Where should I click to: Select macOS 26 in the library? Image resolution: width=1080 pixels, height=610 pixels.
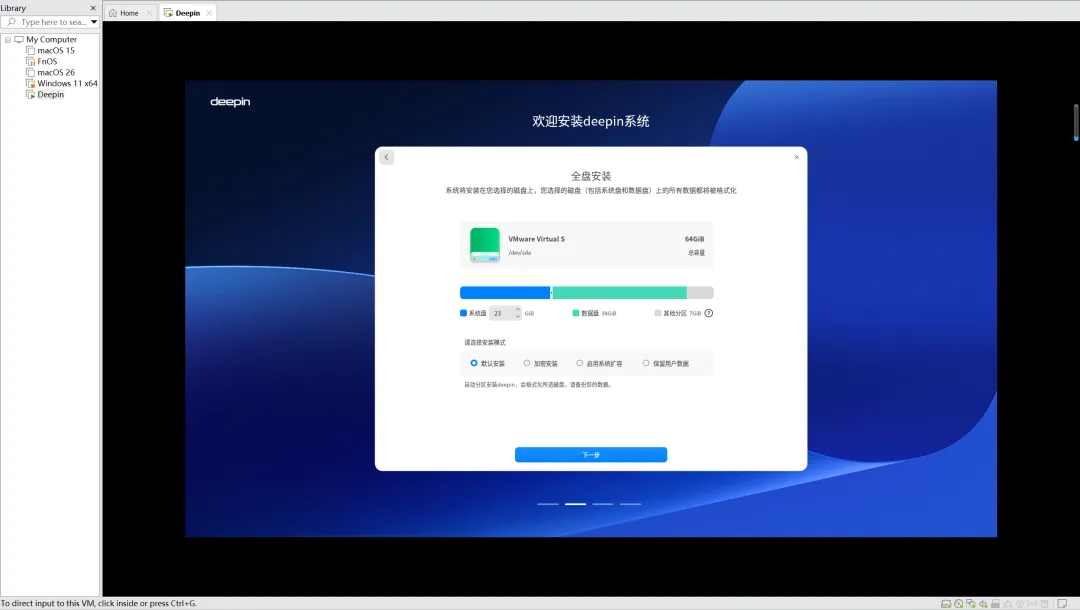click(56, 72)
